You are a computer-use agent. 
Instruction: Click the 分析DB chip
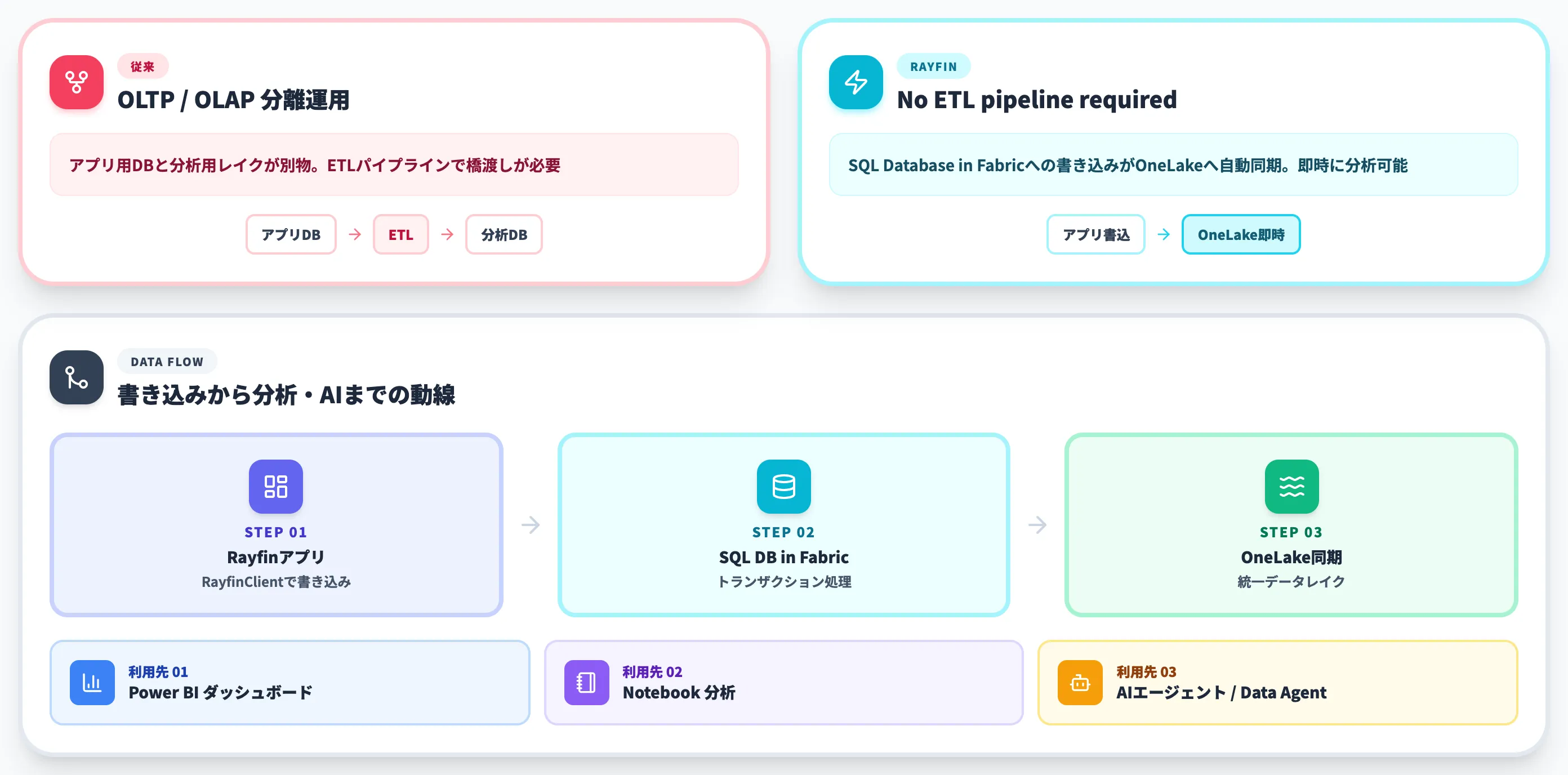tap(504, 234)
